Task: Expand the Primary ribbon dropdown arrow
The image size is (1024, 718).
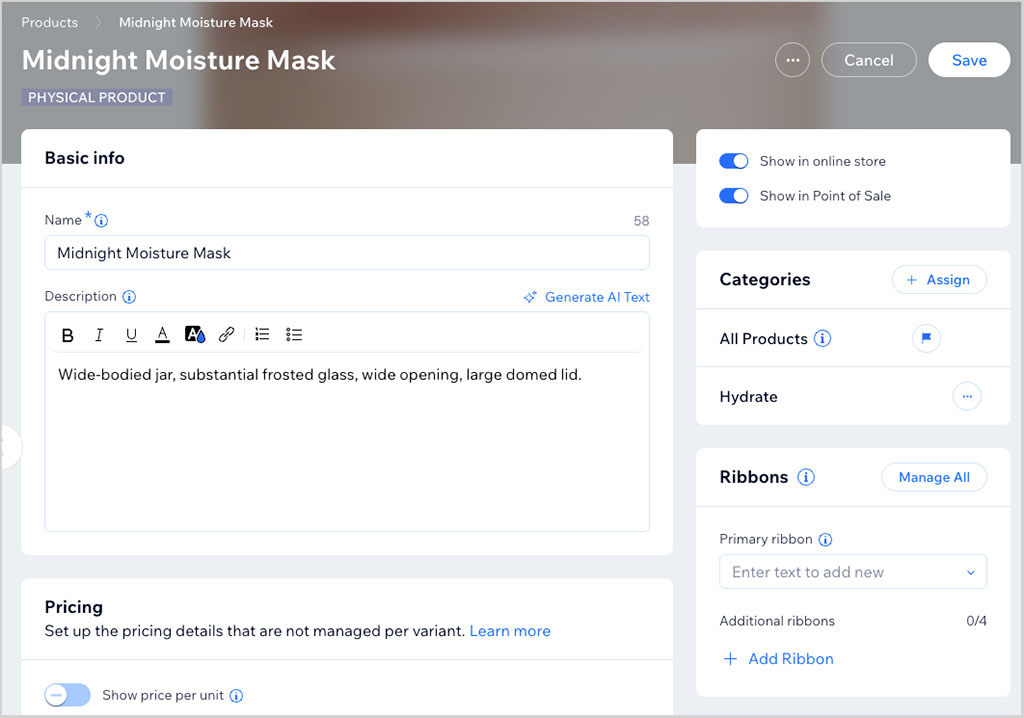Action: [x=970, y=573]
